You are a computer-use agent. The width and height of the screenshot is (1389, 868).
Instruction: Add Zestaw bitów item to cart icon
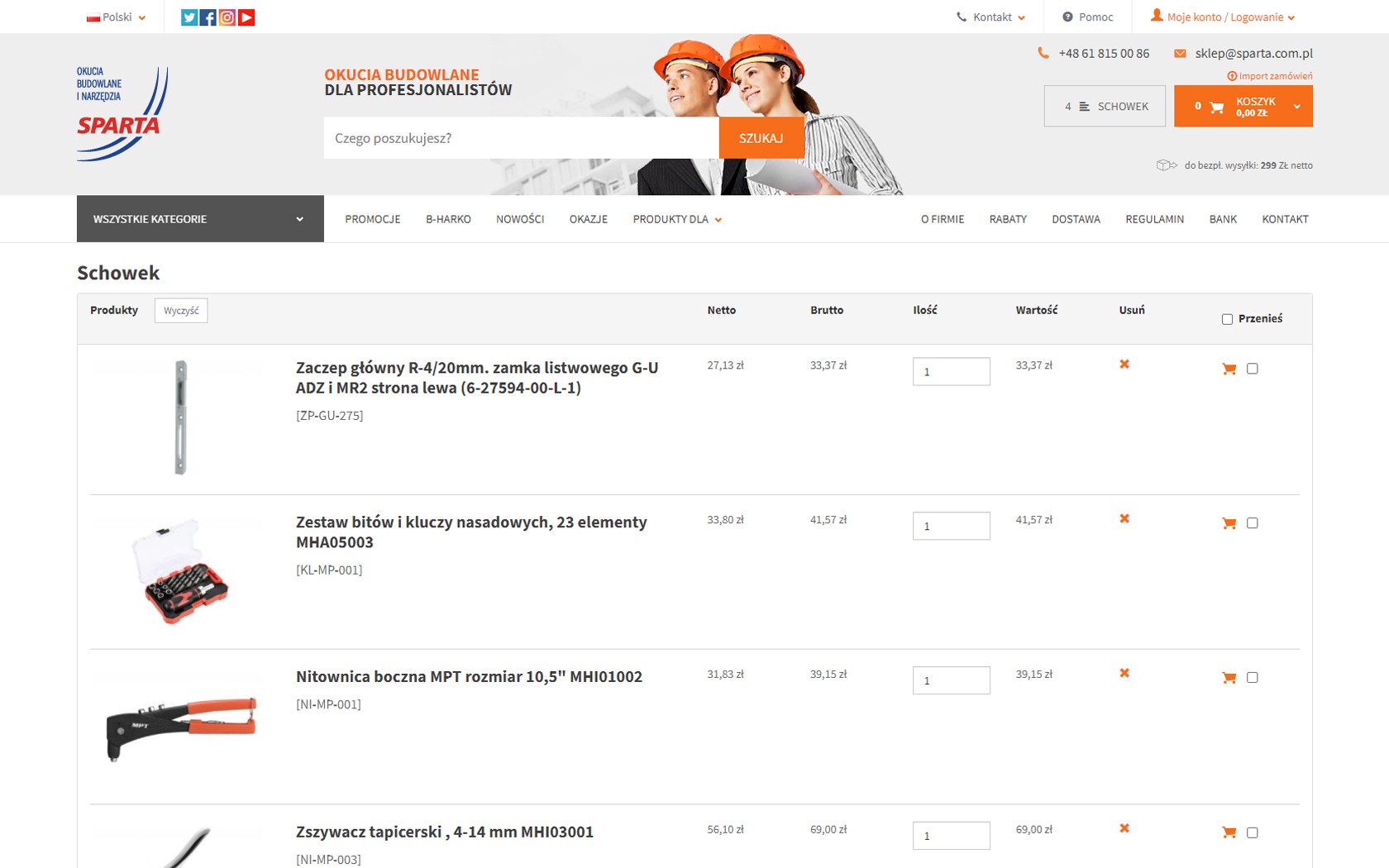[1229, 523]
